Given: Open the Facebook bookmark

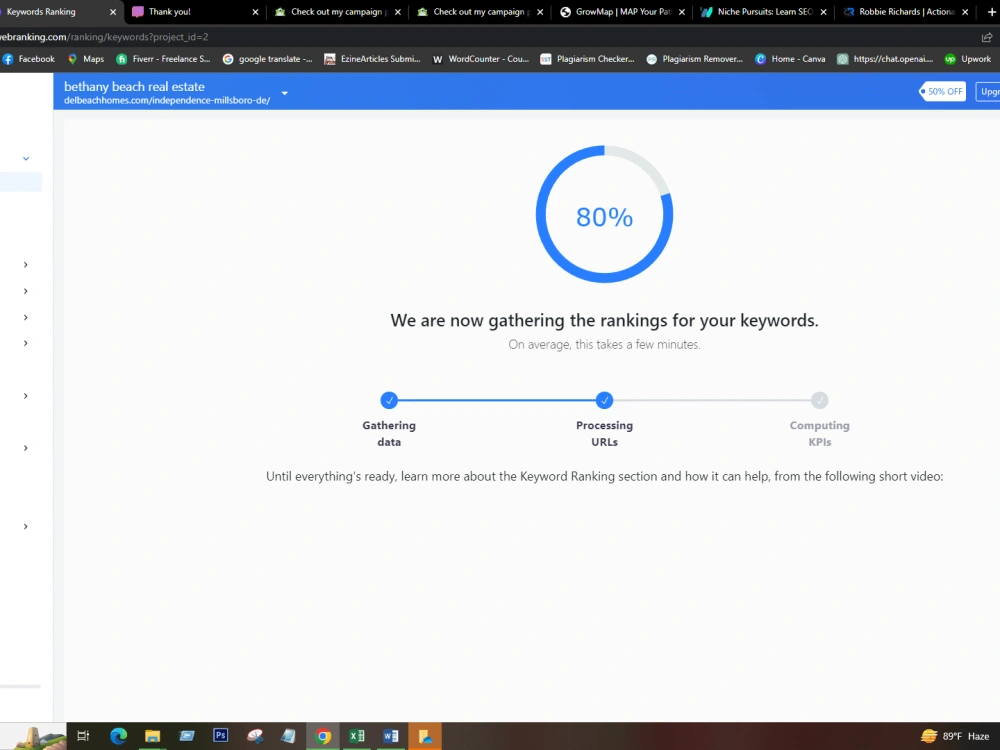Looking at the screenshot, I should point(29,59).
